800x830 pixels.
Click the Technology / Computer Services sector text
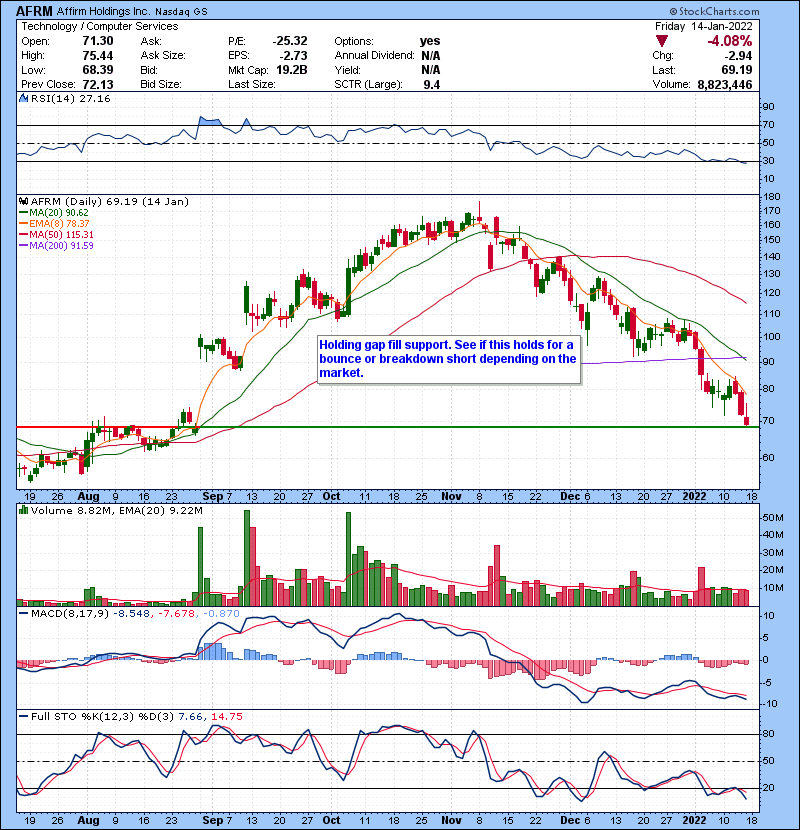pyautogui.click(x=100, y=26)
